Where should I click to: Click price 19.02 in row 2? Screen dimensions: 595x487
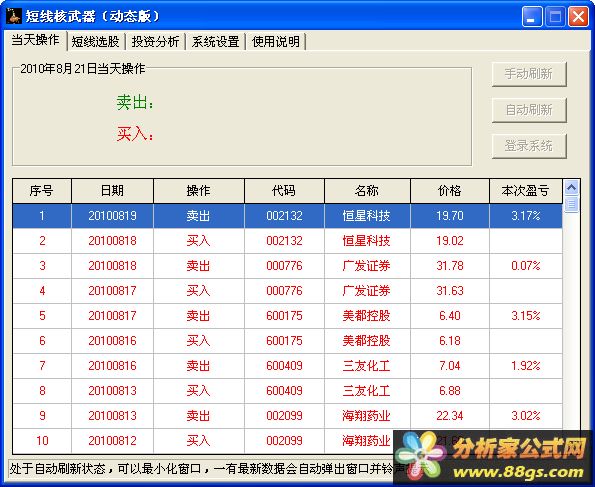[x=450, y=241]
